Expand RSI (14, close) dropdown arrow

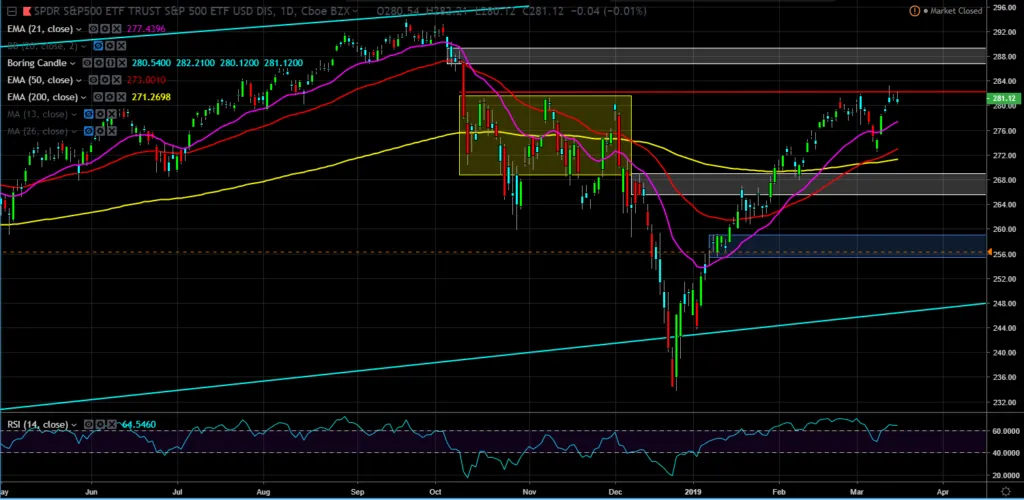pyautogui.click(x=74, y=425)
